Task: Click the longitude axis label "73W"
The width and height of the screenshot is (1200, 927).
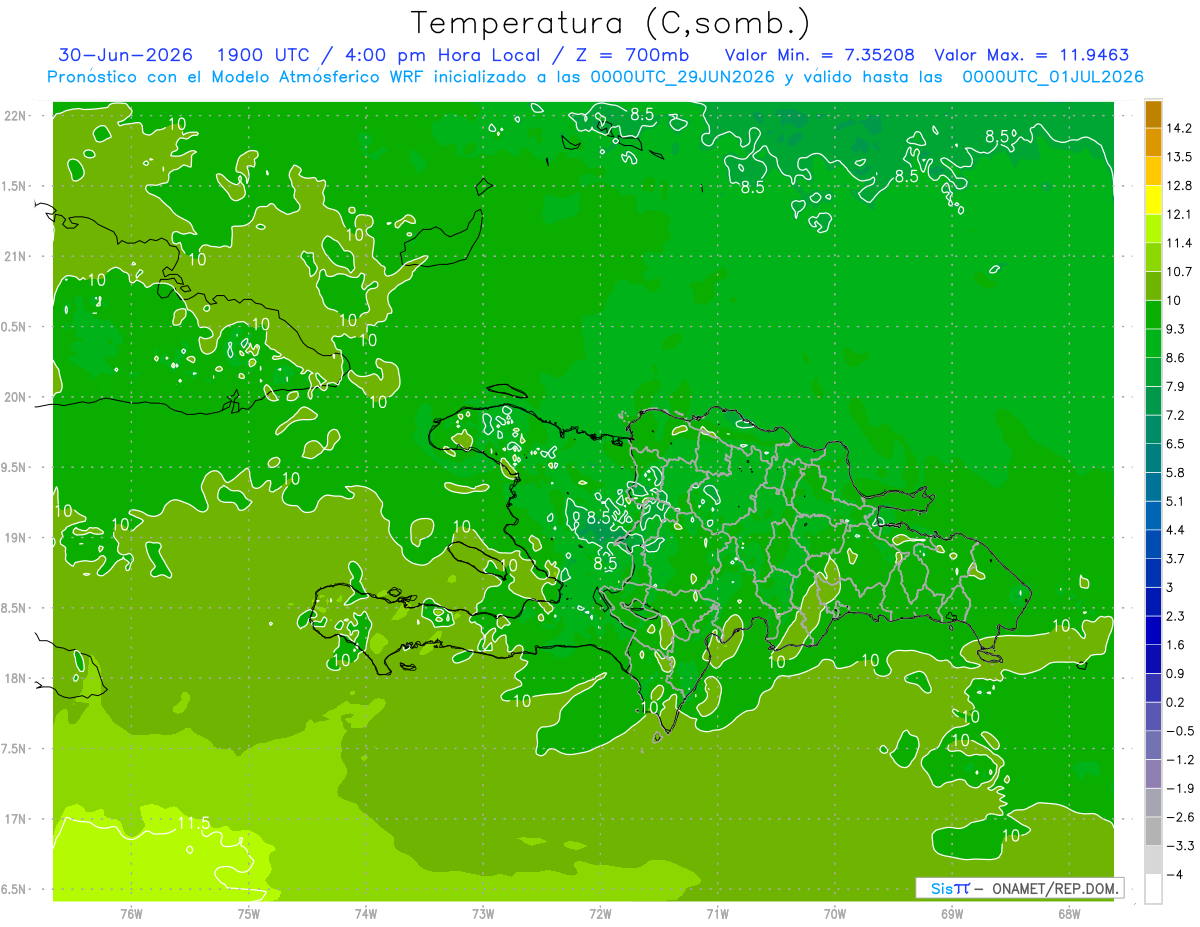Action: click(483, 915)
